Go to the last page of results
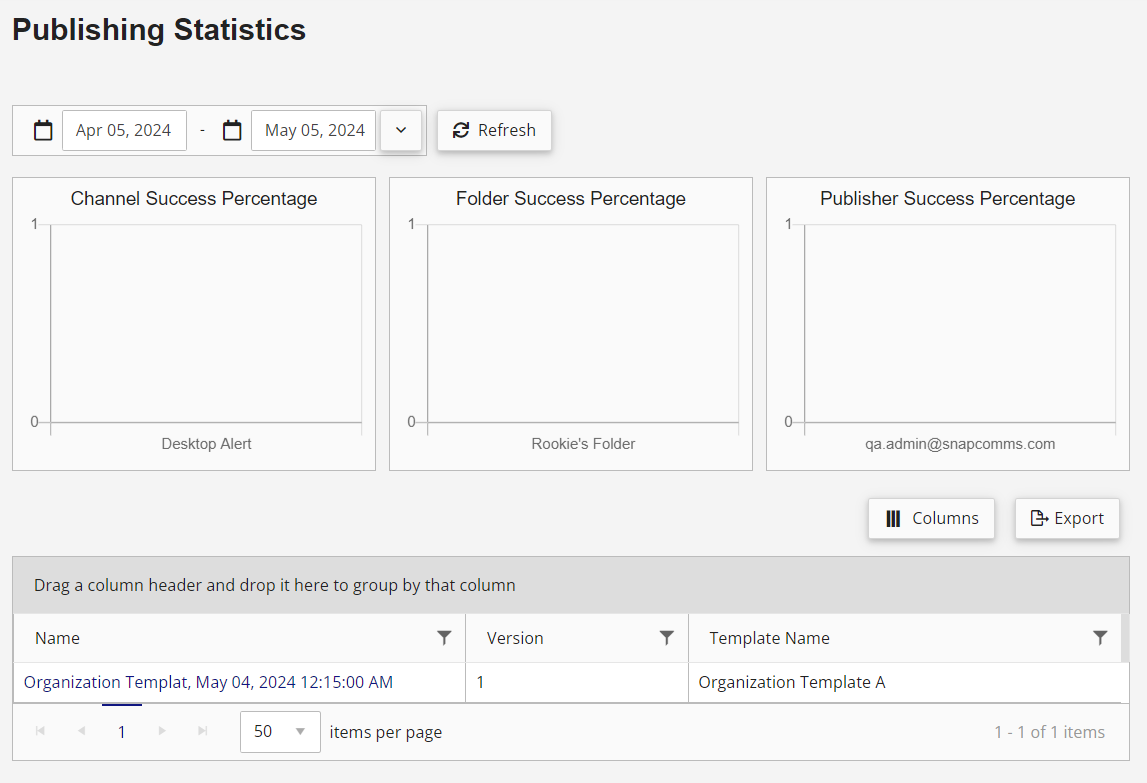The image size is (1147, 783). tap(203, 731)
